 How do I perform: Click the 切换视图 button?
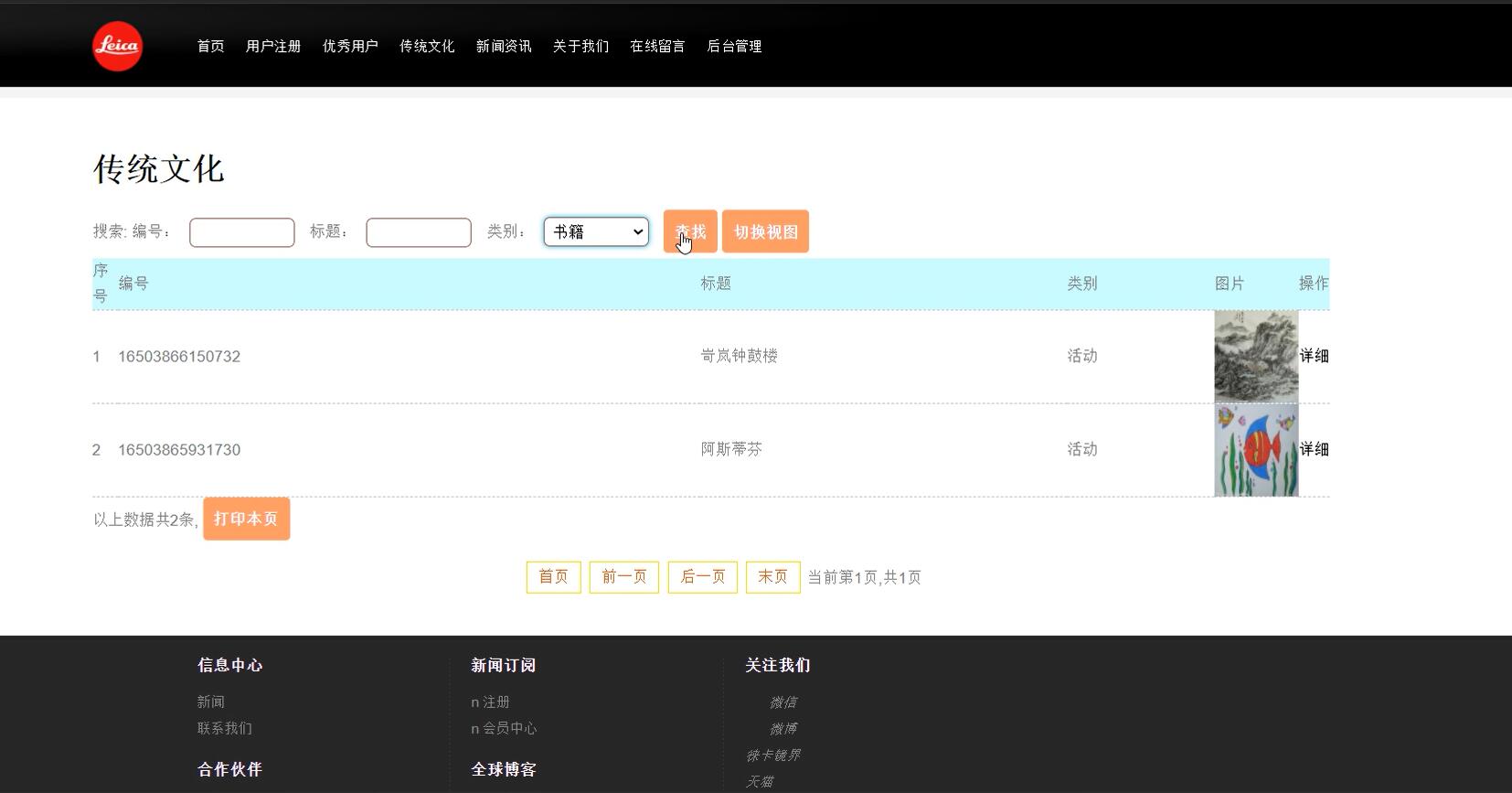(x=765, y=231)
